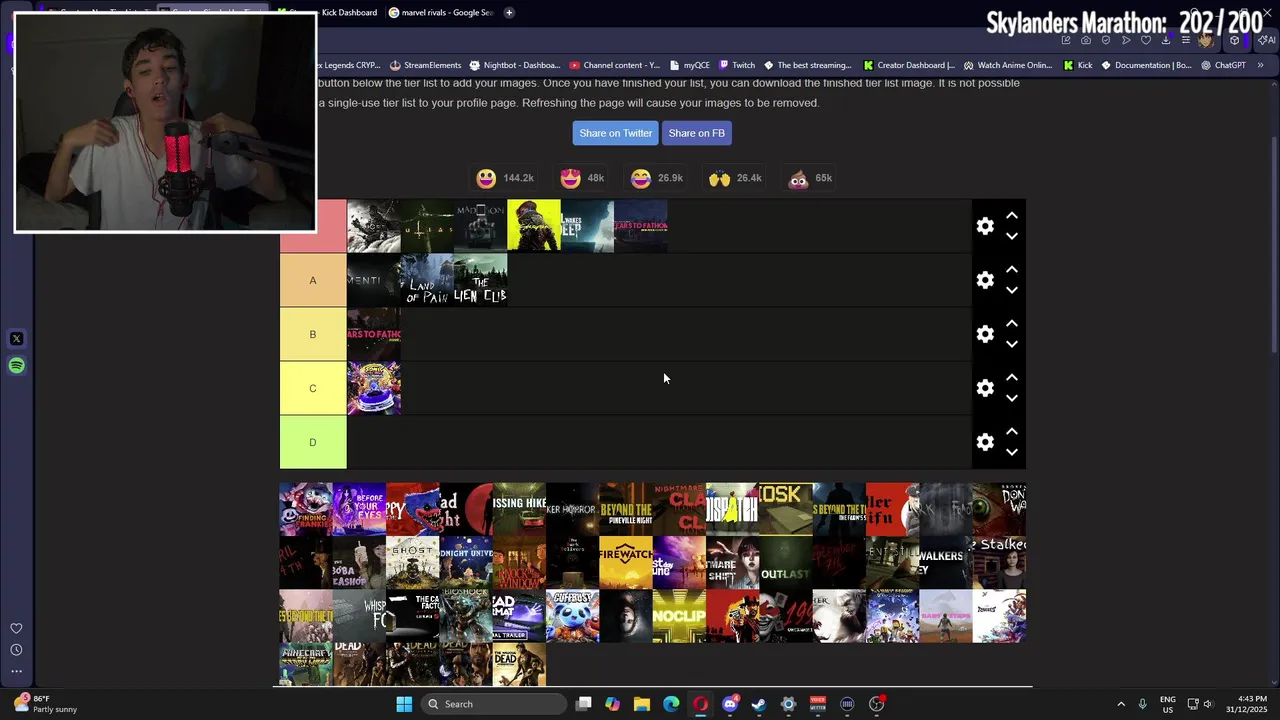Open the Creator Dashboard bookmark
The image size is (1280, 720).
click(x=909, y=65)
